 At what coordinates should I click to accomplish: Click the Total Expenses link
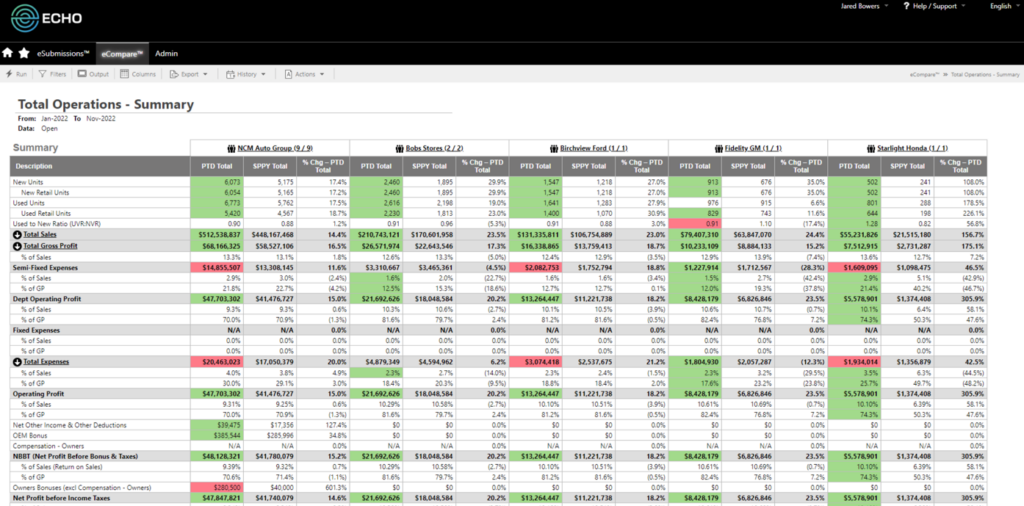(x=46, y=361)
